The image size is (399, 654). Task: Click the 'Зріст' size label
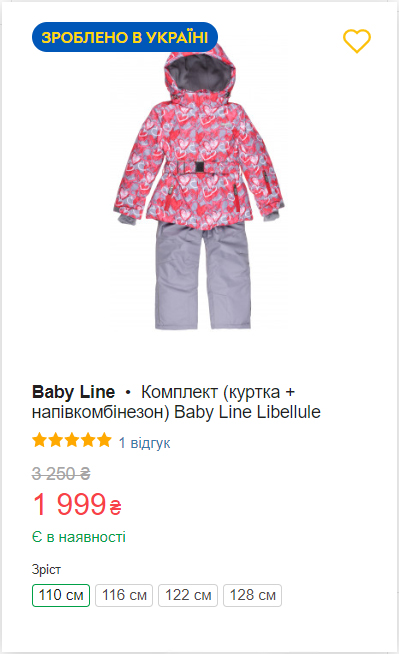46,569
